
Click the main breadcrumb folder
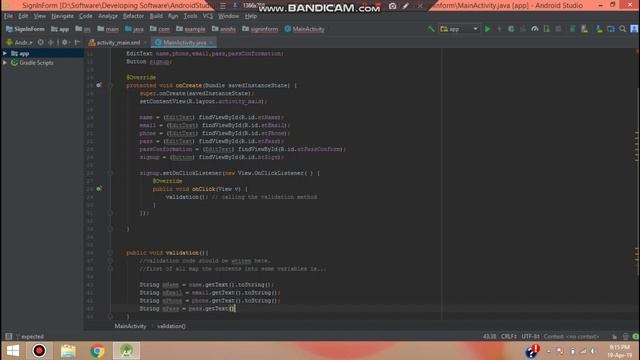pos(108,29)
